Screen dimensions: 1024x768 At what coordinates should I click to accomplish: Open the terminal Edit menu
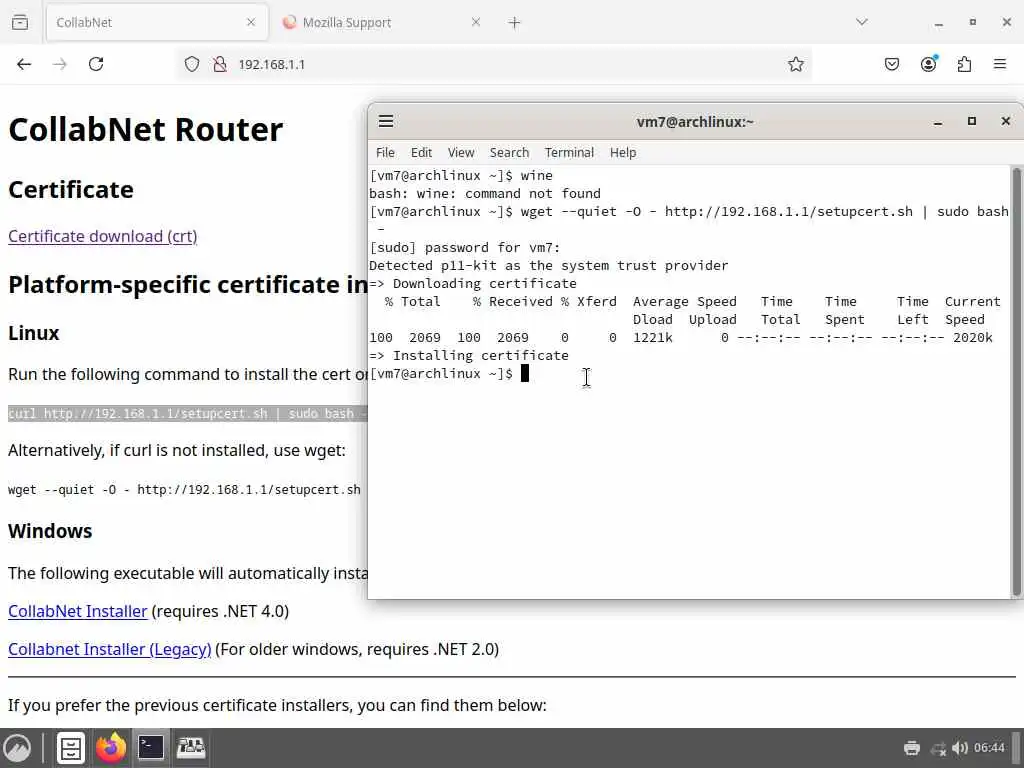coord(421,152)
